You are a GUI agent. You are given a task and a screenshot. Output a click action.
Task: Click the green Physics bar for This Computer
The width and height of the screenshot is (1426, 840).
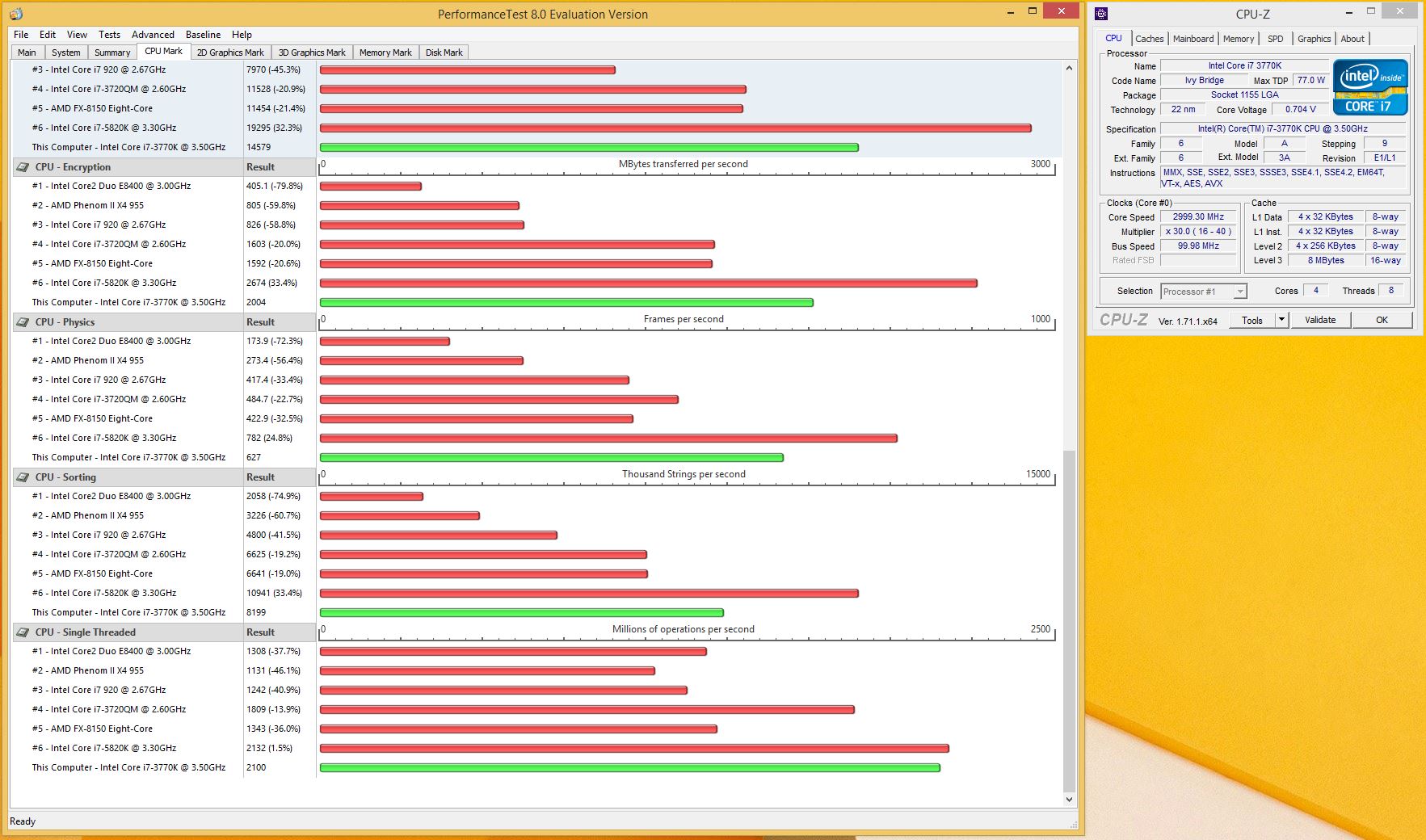[552, 458]
